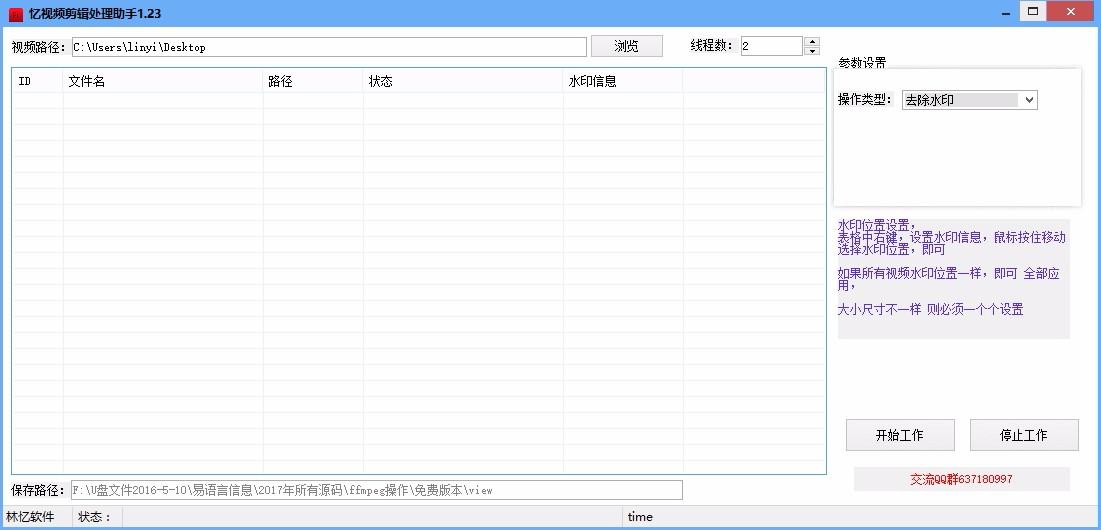Click the 交流QQ群637180997 label

tap(961, 479)
